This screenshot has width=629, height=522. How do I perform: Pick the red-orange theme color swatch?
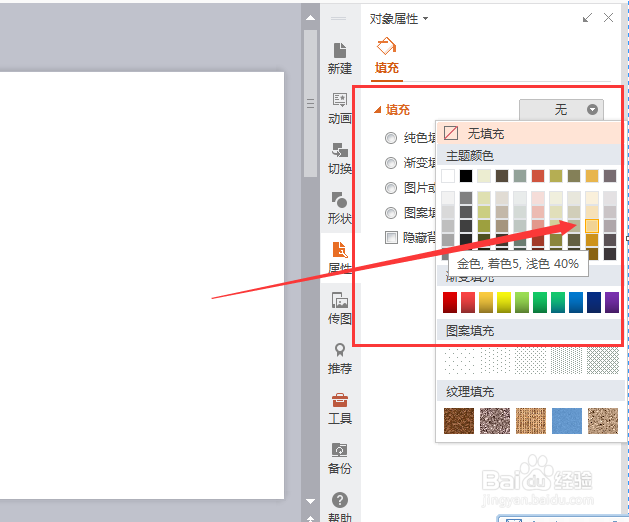point(538,176)
